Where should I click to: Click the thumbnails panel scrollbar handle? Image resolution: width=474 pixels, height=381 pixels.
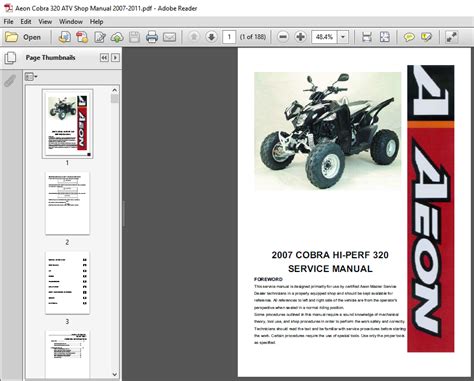click(114, 99)
